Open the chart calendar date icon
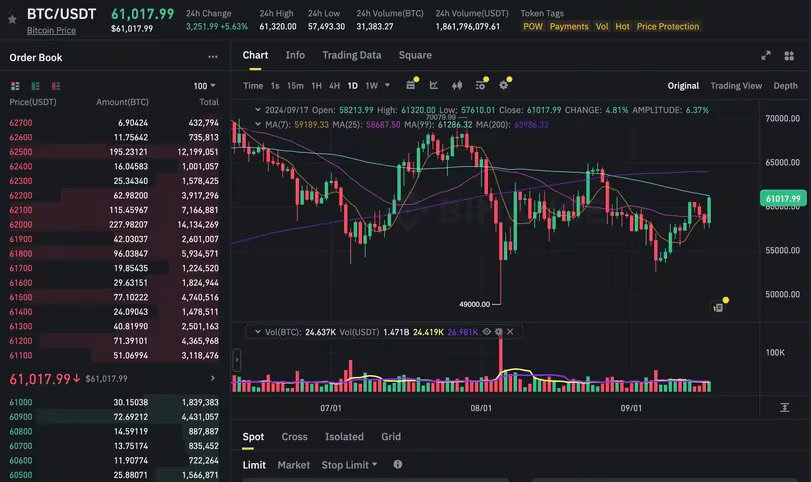 tap(411, 85)
